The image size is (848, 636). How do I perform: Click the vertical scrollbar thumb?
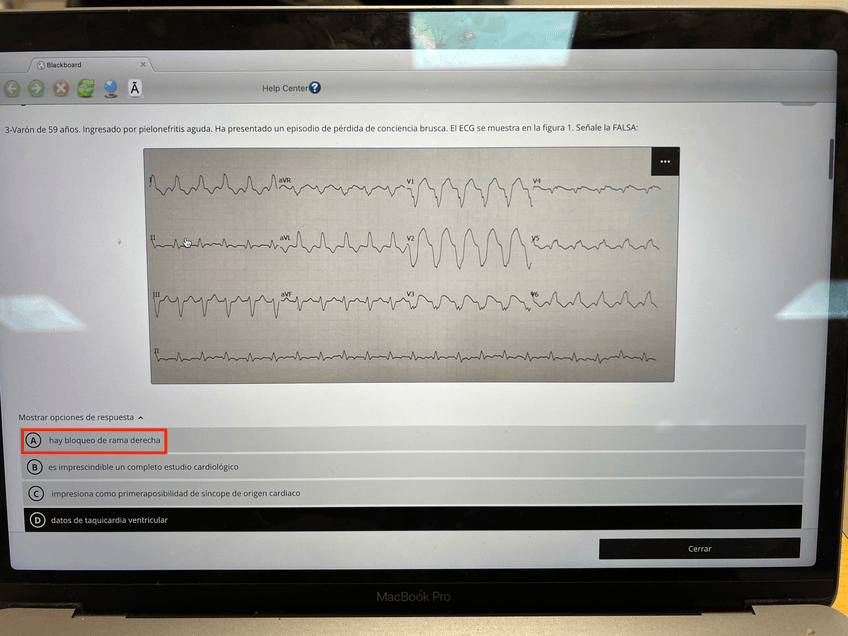click(x=831, y=159)
